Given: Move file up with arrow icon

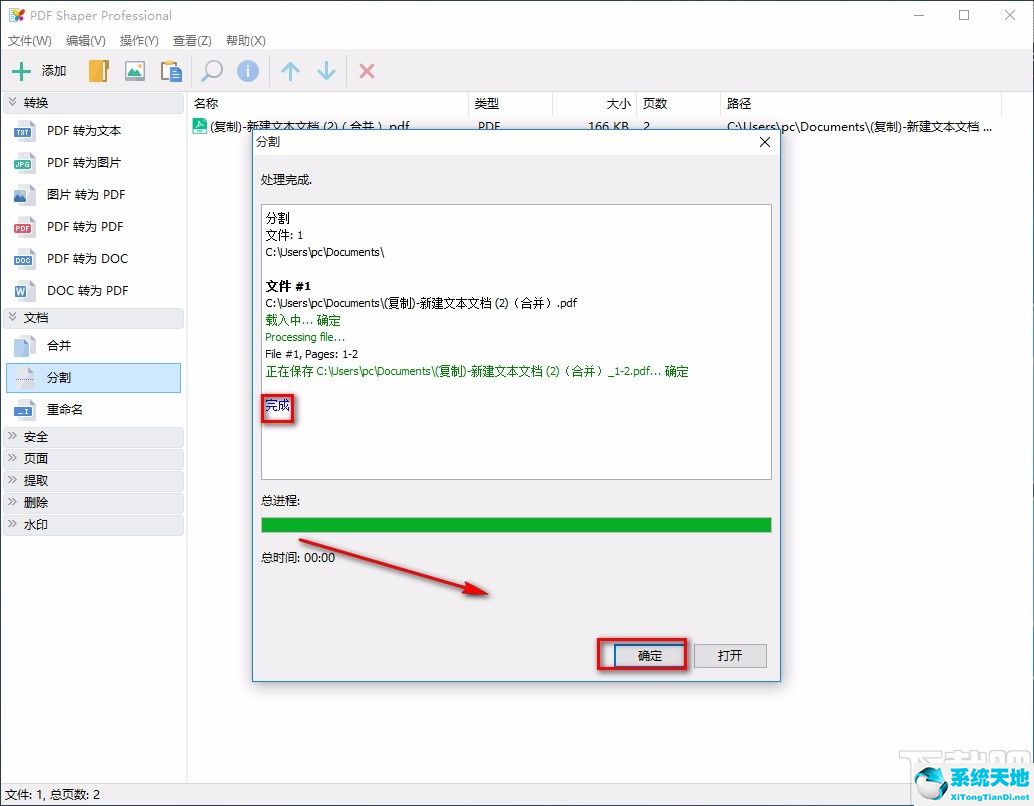Looking at the screenshot, I should coord(290,71).
